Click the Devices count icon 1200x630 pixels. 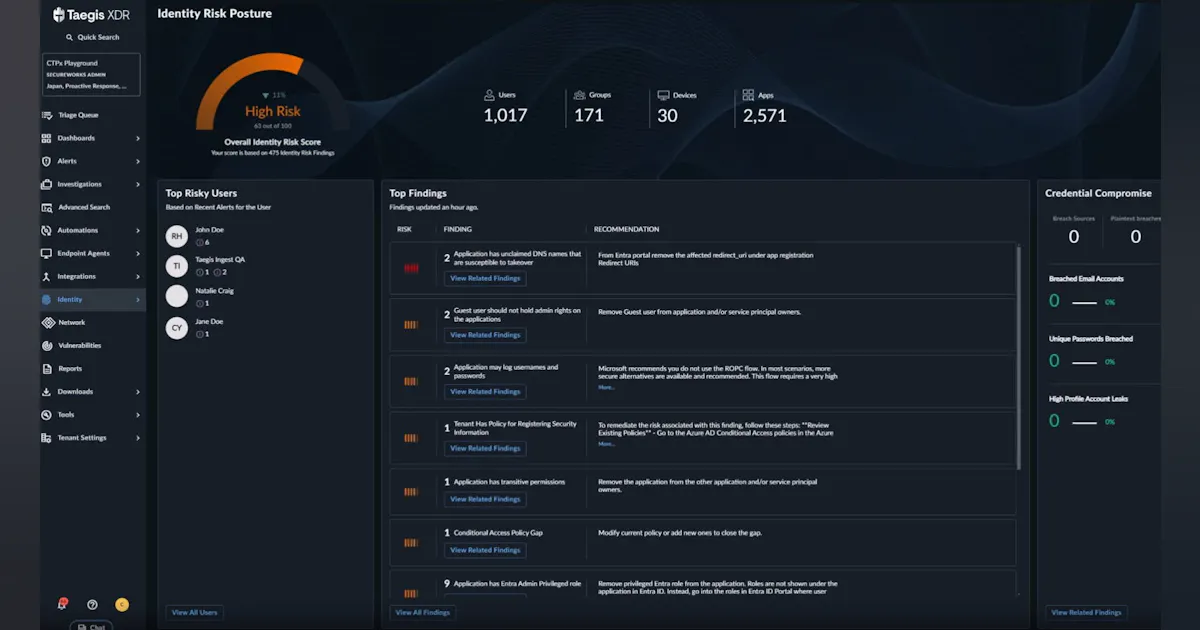click(663, 96)
